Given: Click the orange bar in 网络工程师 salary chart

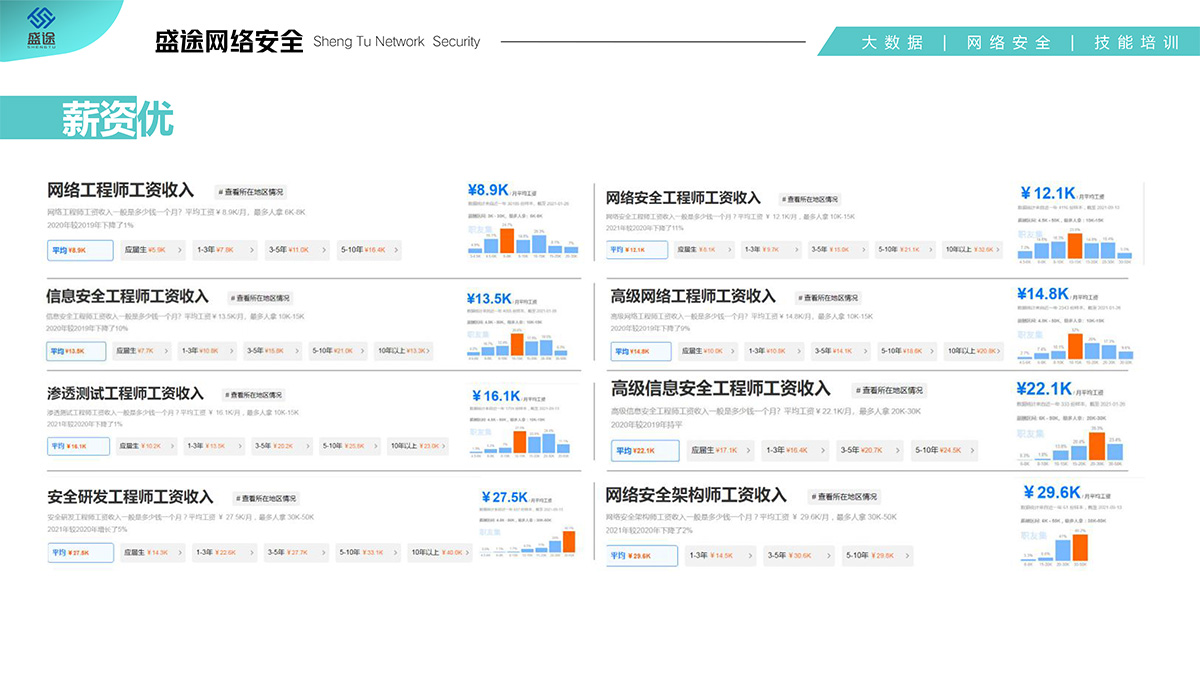Looking at the screenshot, I should pos(506,242).
